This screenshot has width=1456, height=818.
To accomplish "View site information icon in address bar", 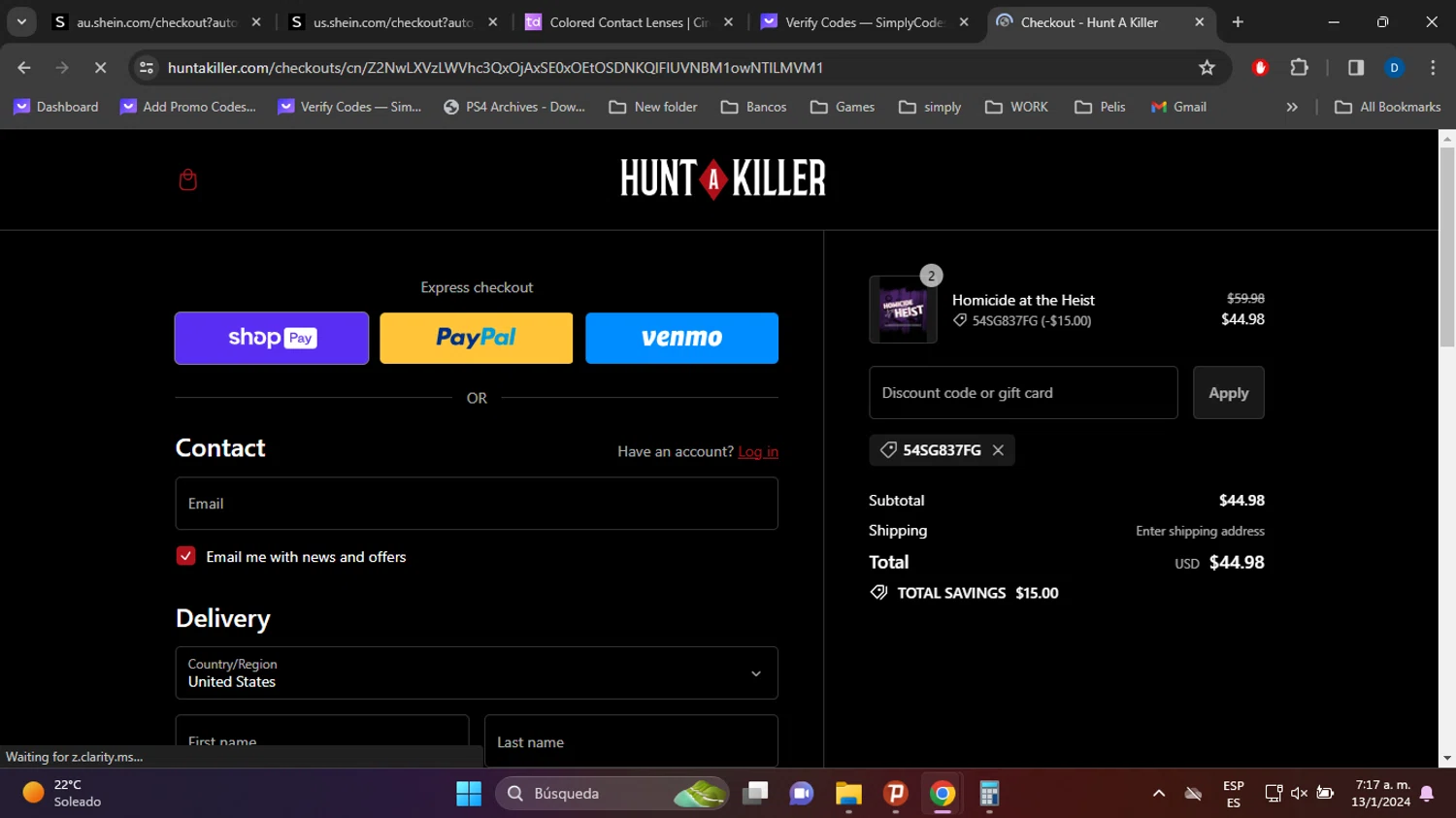I will click(x=147, y=68).
